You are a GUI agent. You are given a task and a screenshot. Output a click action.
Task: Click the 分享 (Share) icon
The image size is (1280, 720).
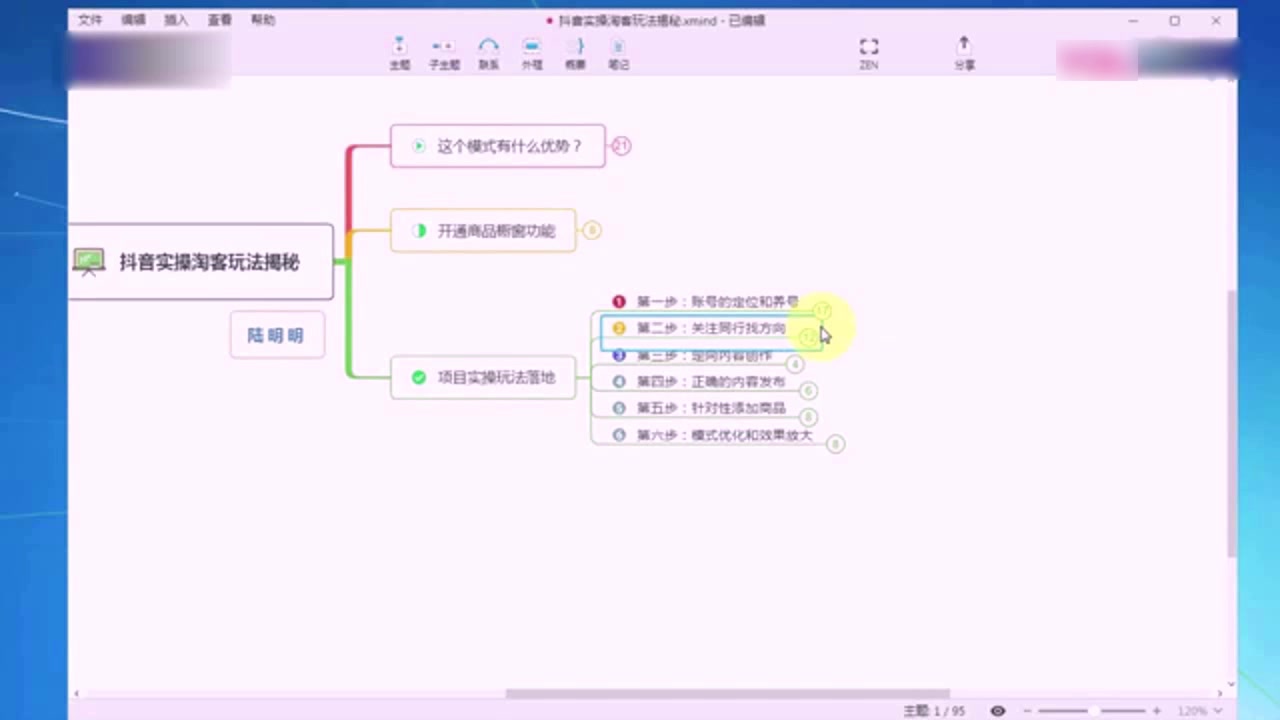pyautogui.click(x=964, y=53)
